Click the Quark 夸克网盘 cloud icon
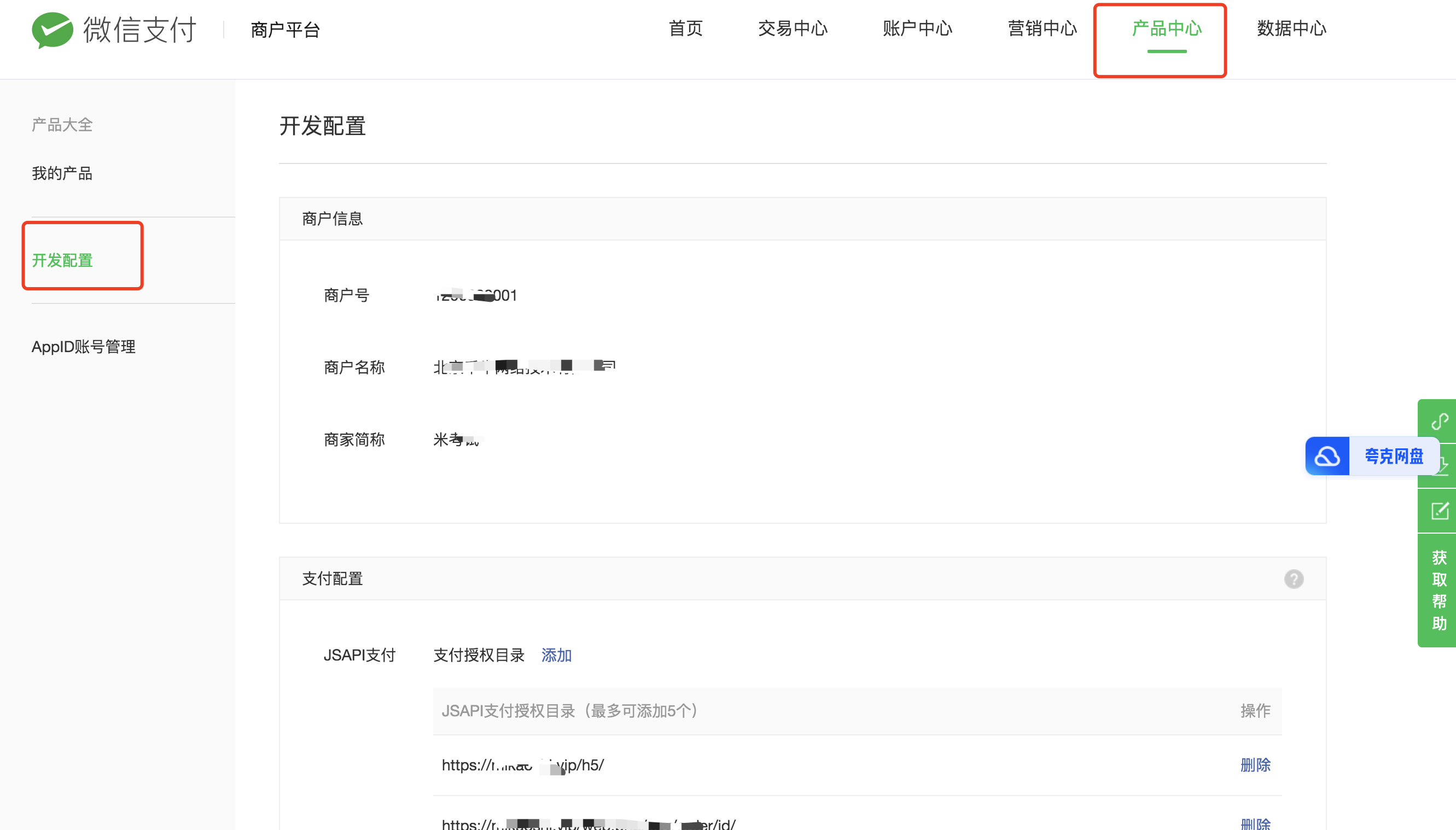Image resolution: width=1456 pixels, height=830 pixels. tap(1326, 455)
